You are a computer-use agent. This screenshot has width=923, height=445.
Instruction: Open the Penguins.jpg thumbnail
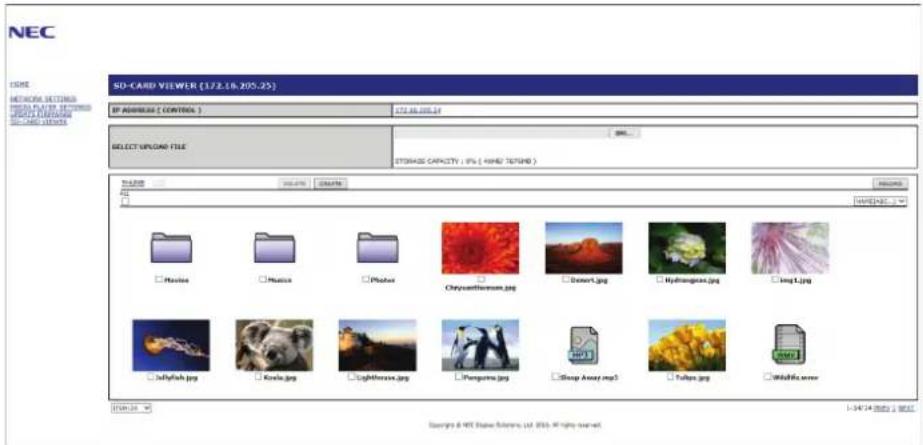(x=480, y=345)
